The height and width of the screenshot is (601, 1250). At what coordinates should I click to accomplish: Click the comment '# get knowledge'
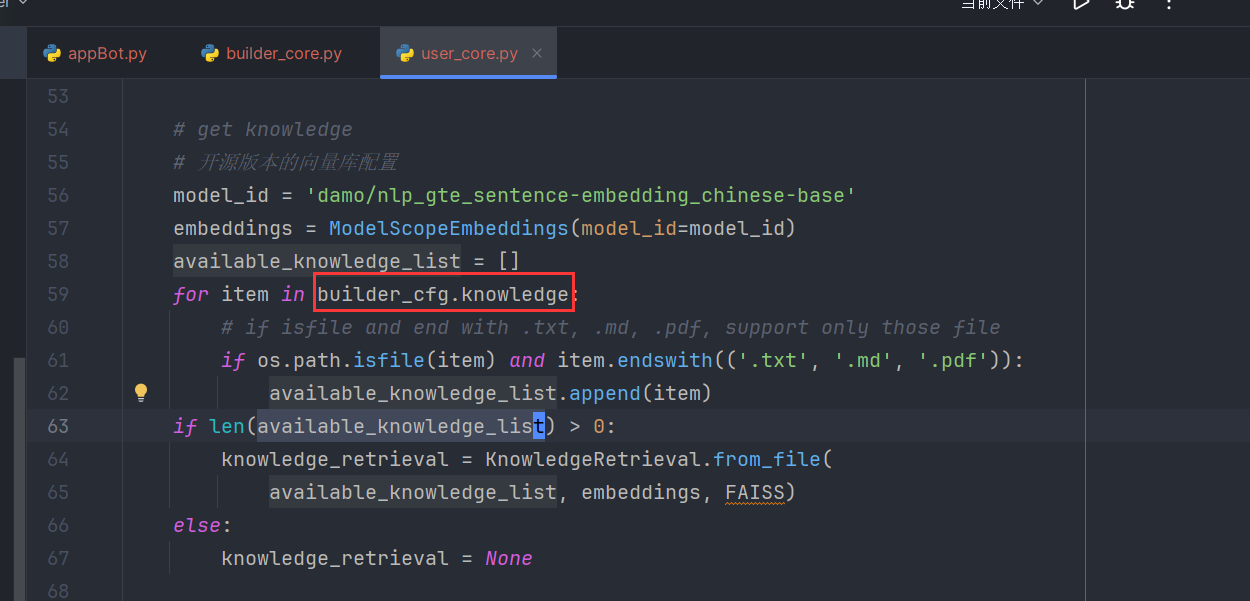[x=263, y=129]
